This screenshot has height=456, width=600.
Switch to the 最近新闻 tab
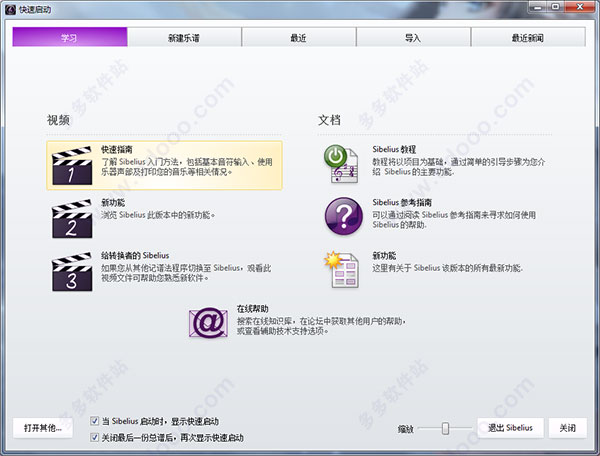(x=528, y=37)
